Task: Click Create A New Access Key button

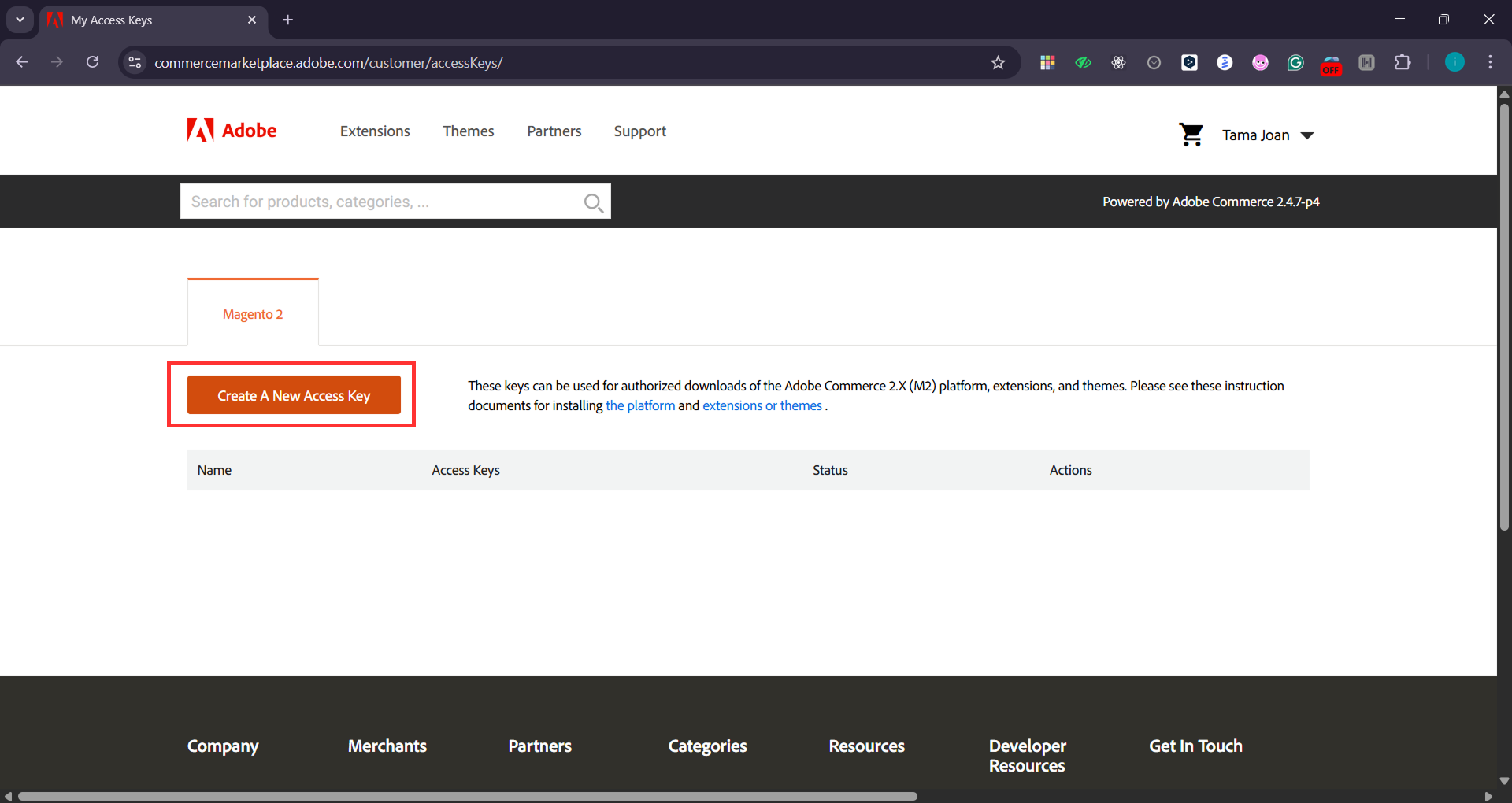Action: pyautogui.click(x=294, y=395)
